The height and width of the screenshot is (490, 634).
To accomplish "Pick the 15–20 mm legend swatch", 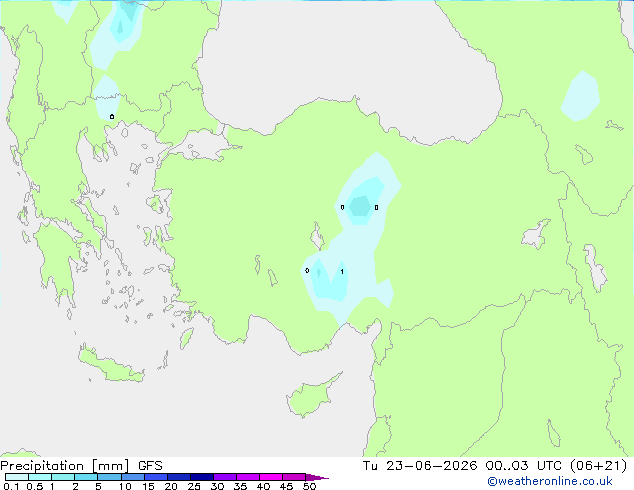I will (x=156, y=477).
